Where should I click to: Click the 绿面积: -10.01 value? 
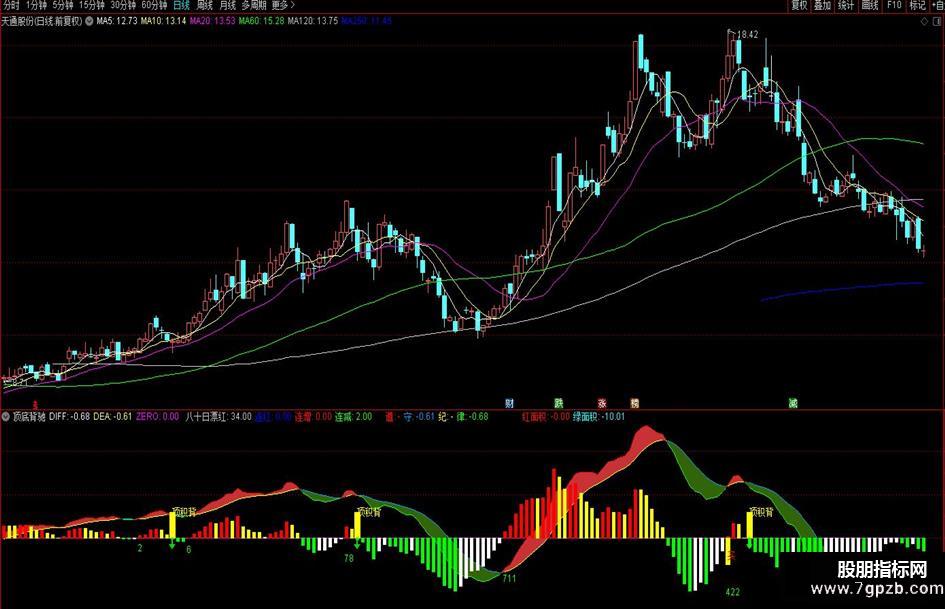click(x=598, y=417)
